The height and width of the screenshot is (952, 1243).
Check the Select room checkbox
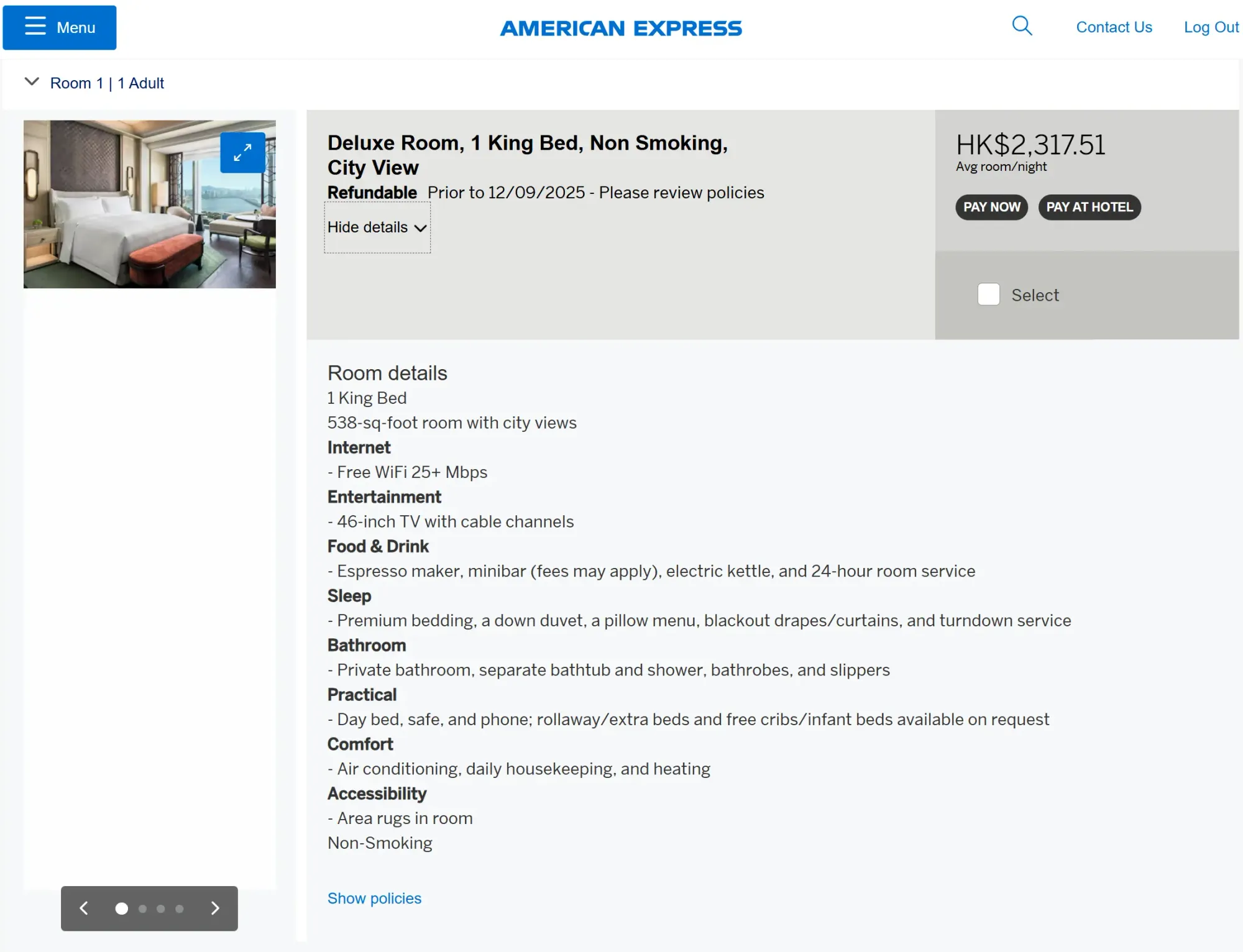[x=988, y=295]
